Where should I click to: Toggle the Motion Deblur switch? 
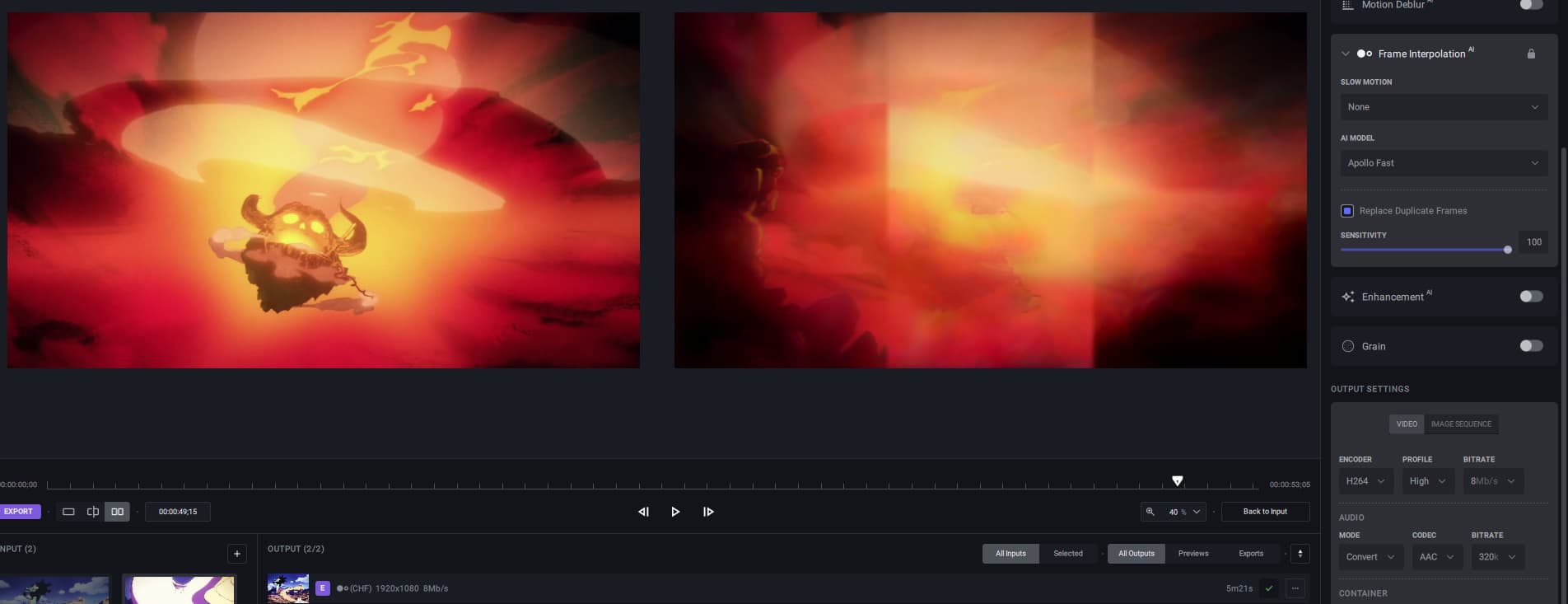1531,5
